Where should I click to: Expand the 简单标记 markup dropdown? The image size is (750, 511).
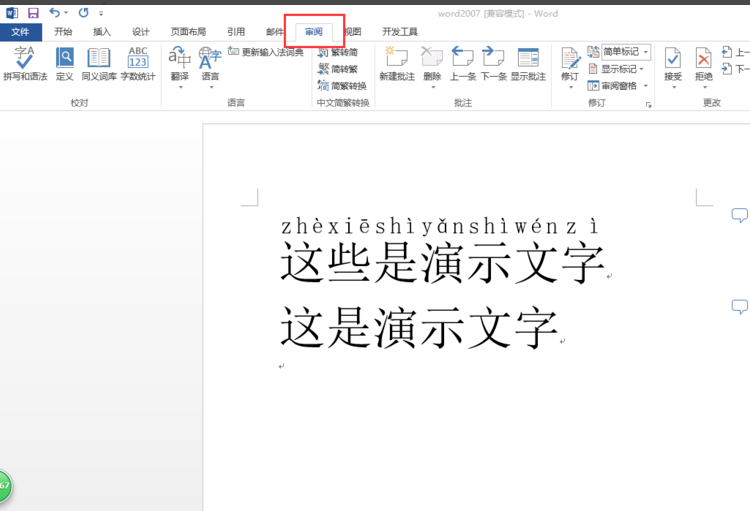click(626, 52)
